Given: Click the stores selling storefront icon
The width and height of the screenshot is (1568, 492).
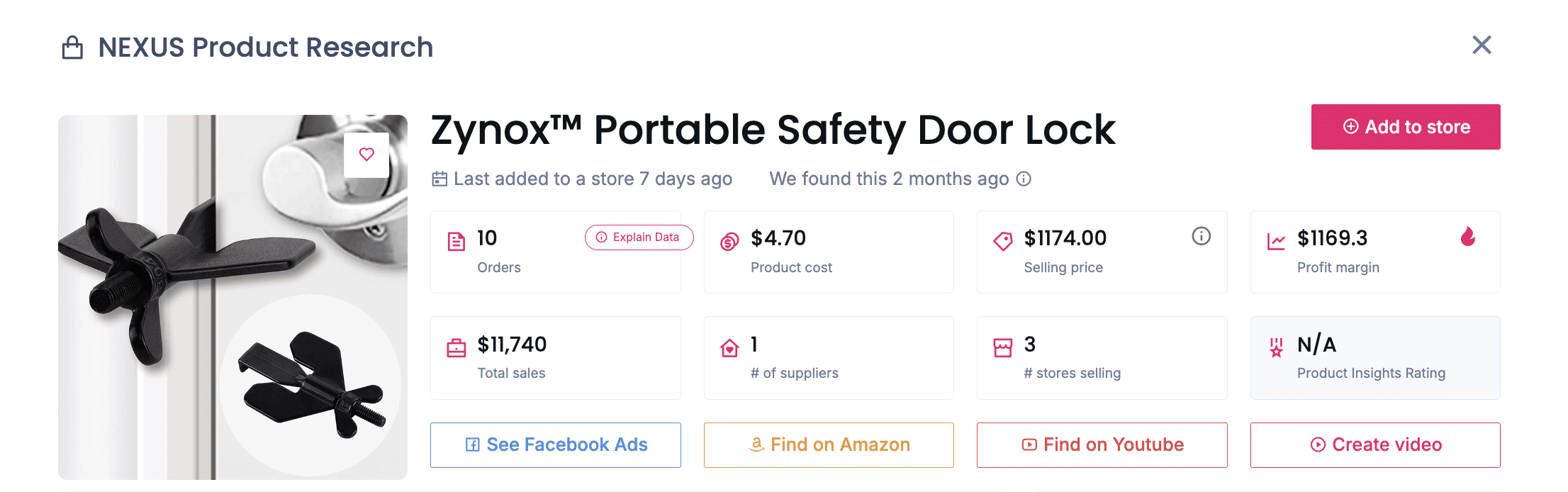Looking at the screenshot, I should pos(1002,347).
